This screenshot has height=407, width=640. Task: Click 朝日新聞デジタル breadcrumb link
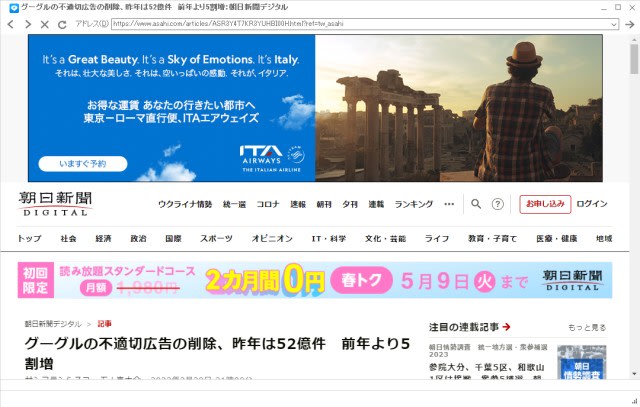pos(53,324)
